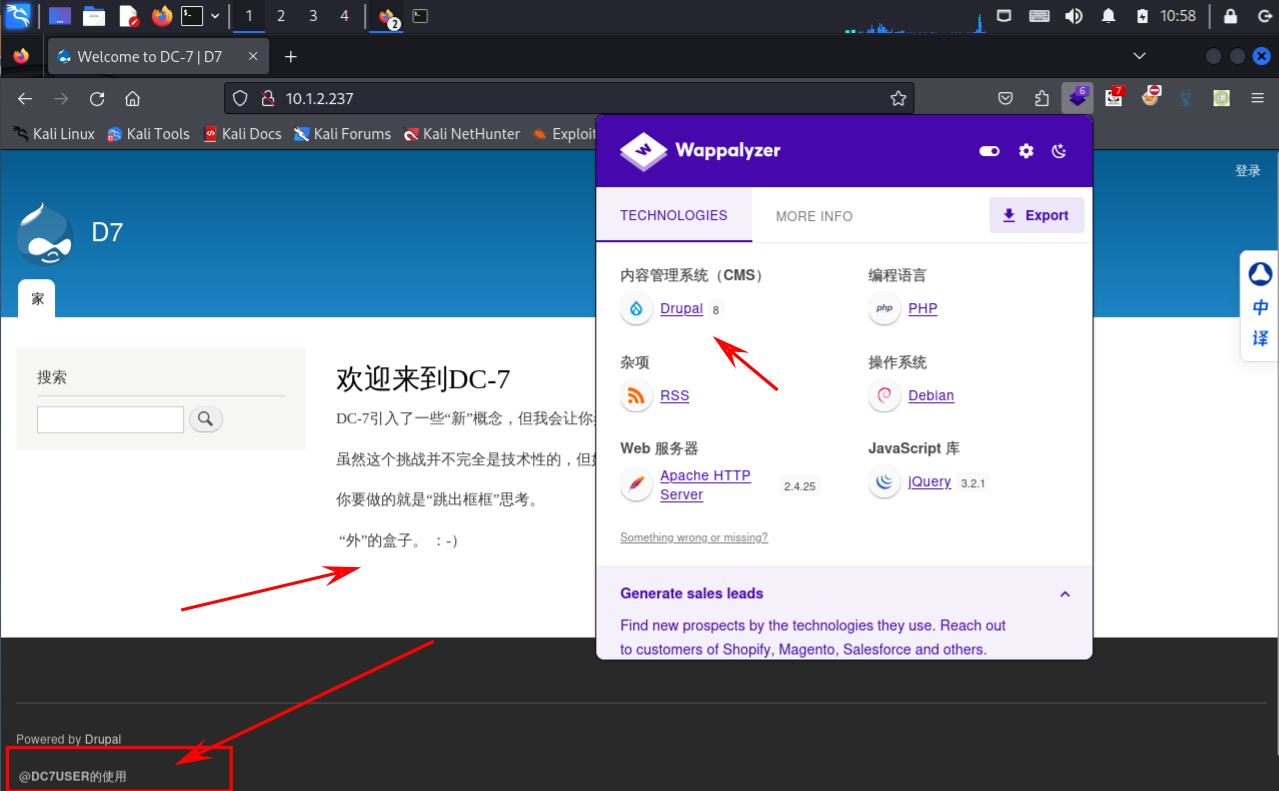Click the browser forward arrow
Screen dimensions: 1279x791
tap(61, 98)
